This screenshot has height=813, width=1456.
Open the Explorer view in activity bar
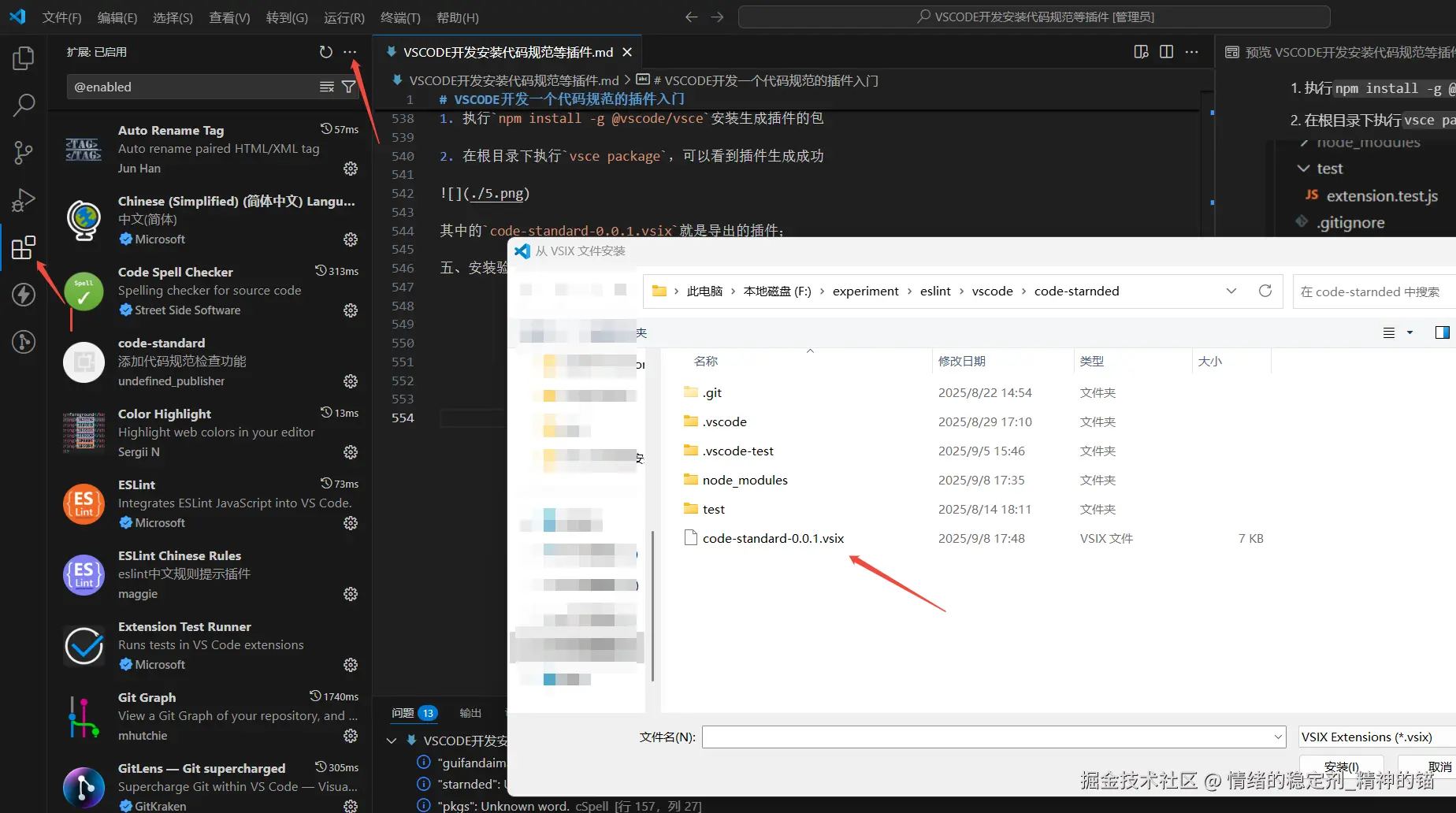tap(24, 58)
